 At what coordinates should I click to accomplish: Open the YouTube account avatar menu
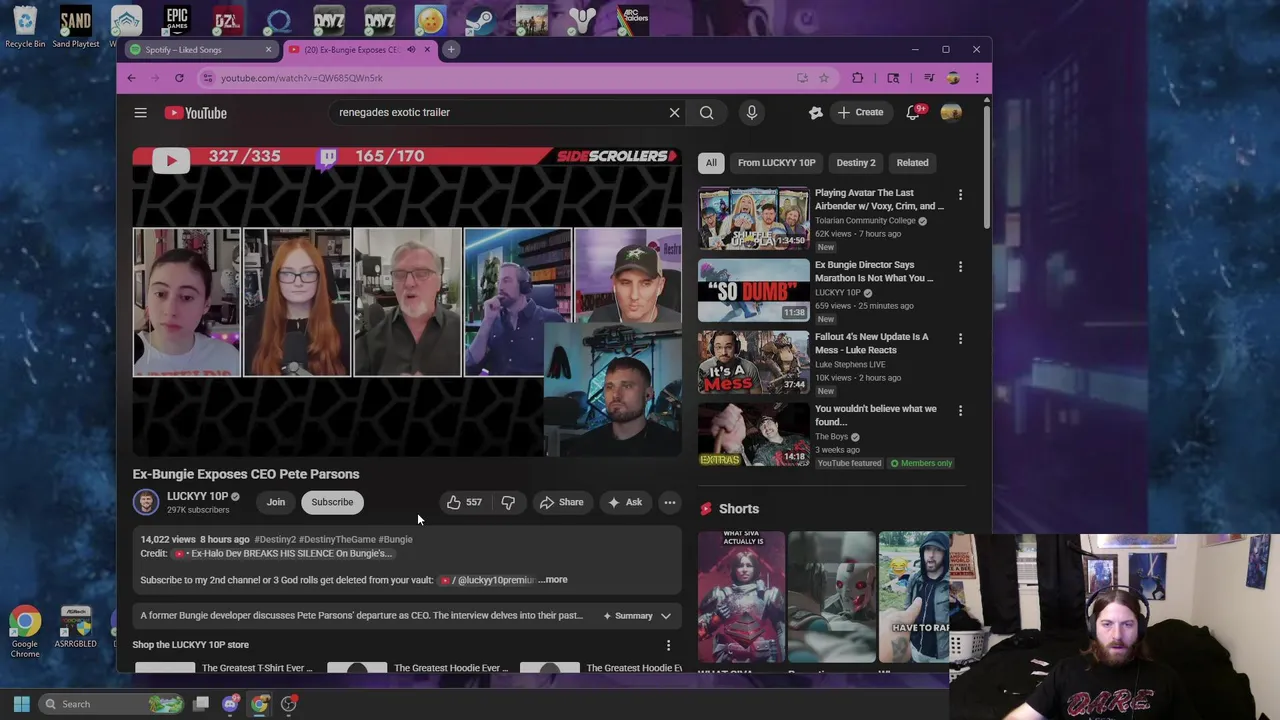point(951,113)
